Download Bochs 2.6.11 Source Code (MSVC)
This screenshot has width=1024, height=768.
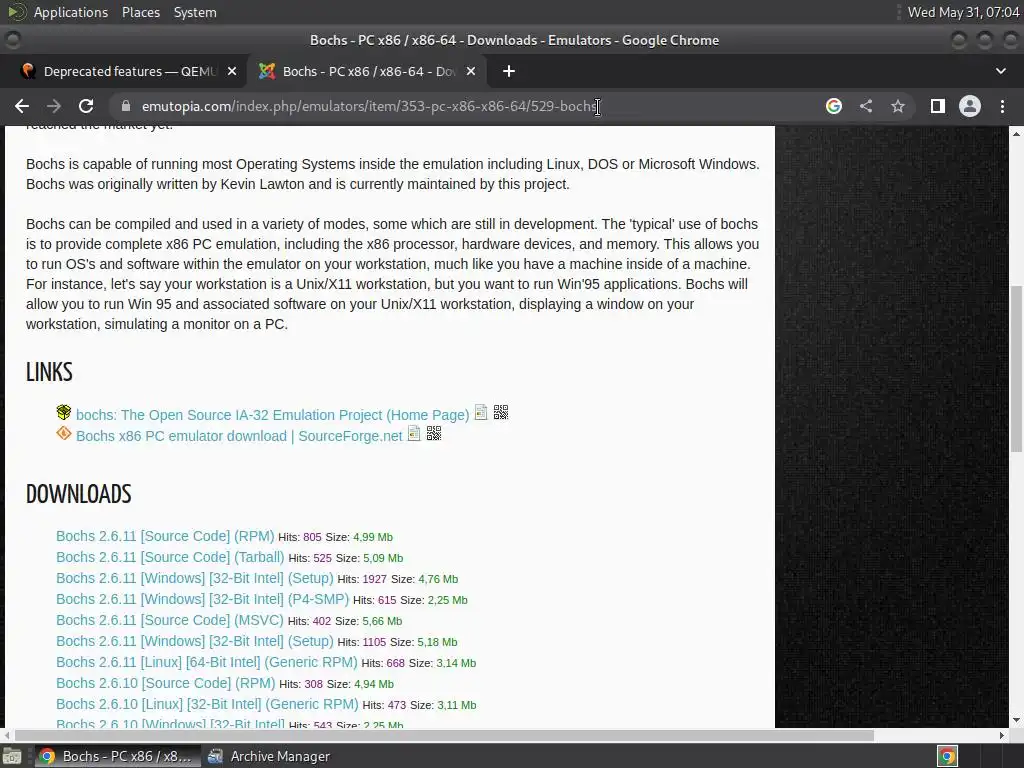170,620
